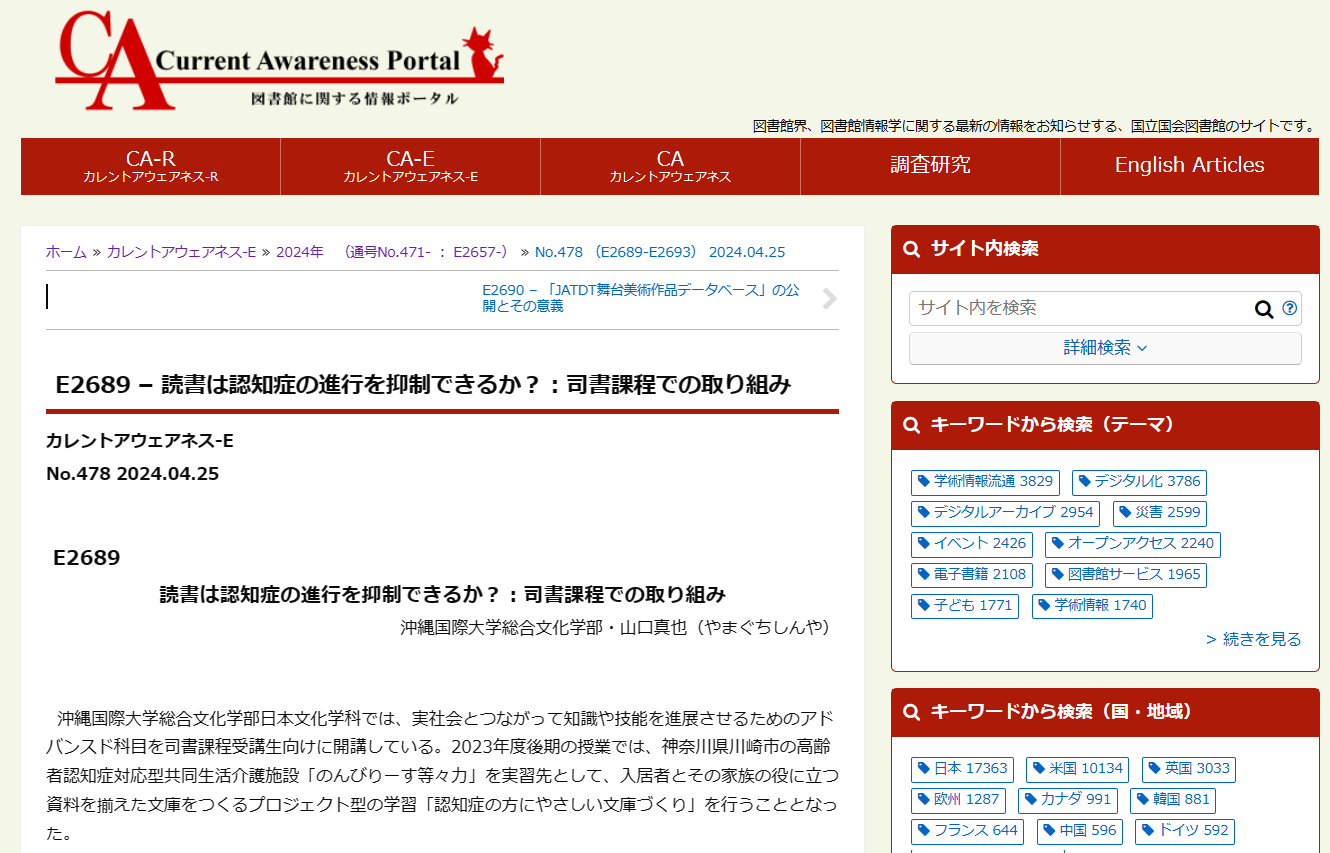Click the No.478 issue breadcrumb link

[x=659, y=252]
